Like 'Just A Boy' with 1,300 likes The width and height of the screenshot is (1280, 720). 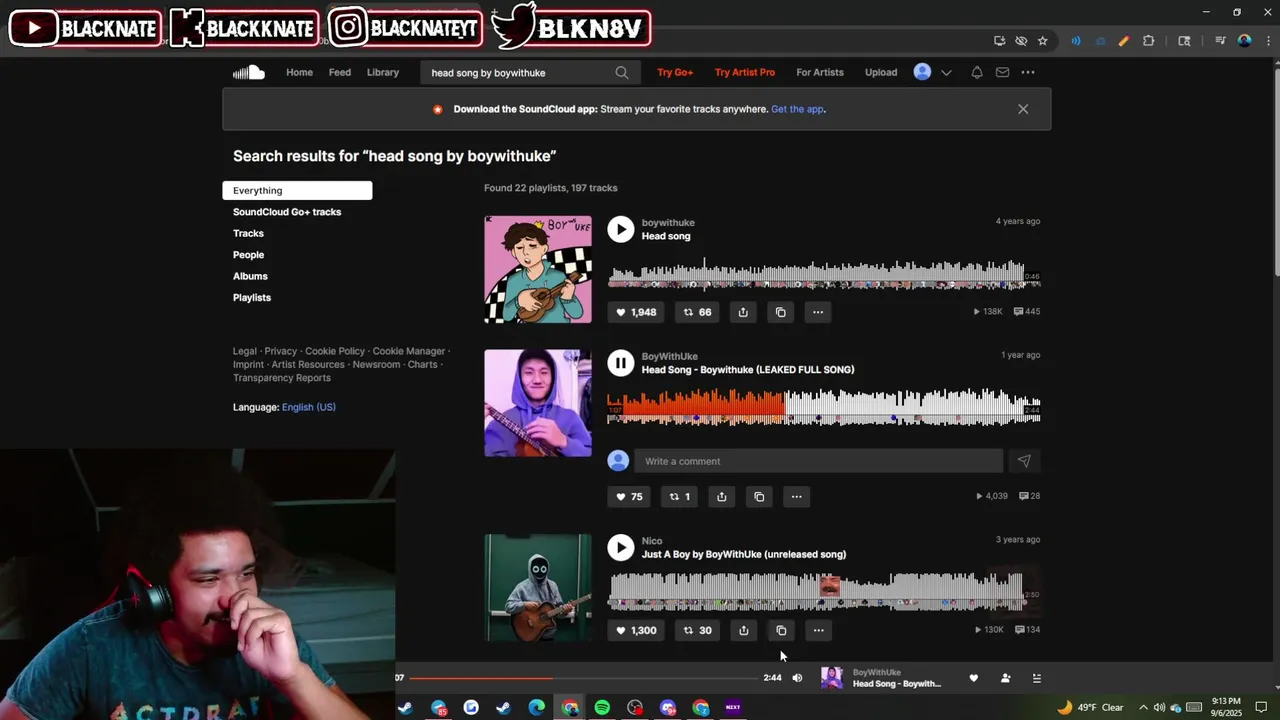tap(636, 630)
